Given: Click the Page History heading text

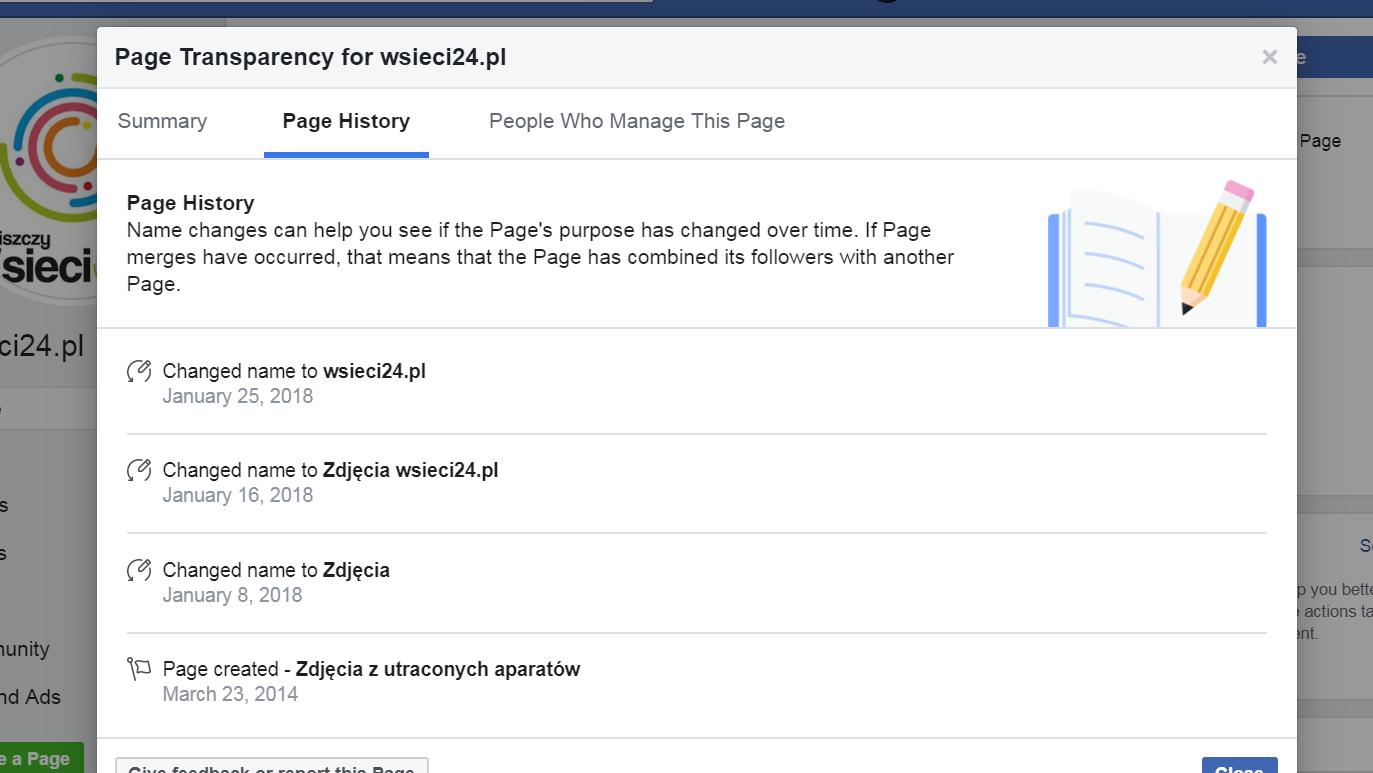Looking at the screenshot, I should click(x=191, y=203).
